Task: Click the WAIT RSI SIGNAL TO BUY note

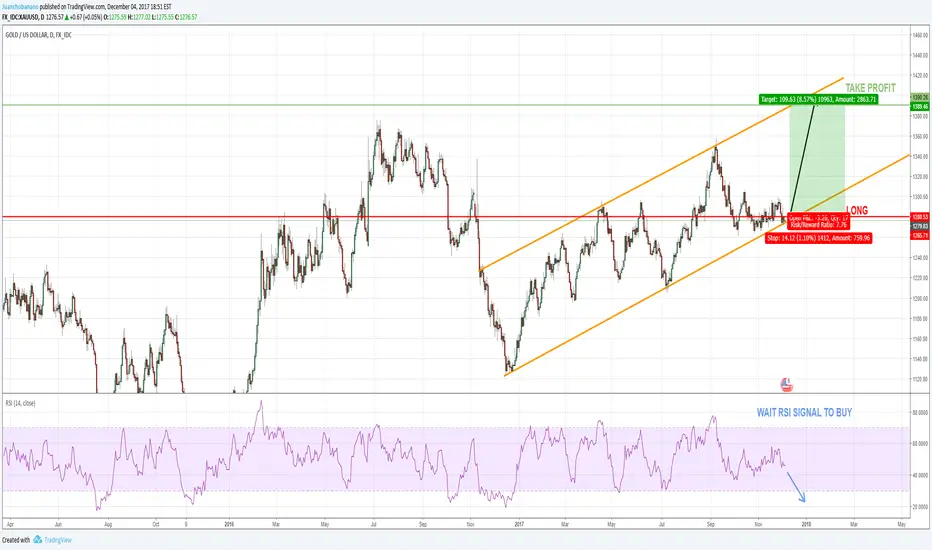Action: (804, 412)
